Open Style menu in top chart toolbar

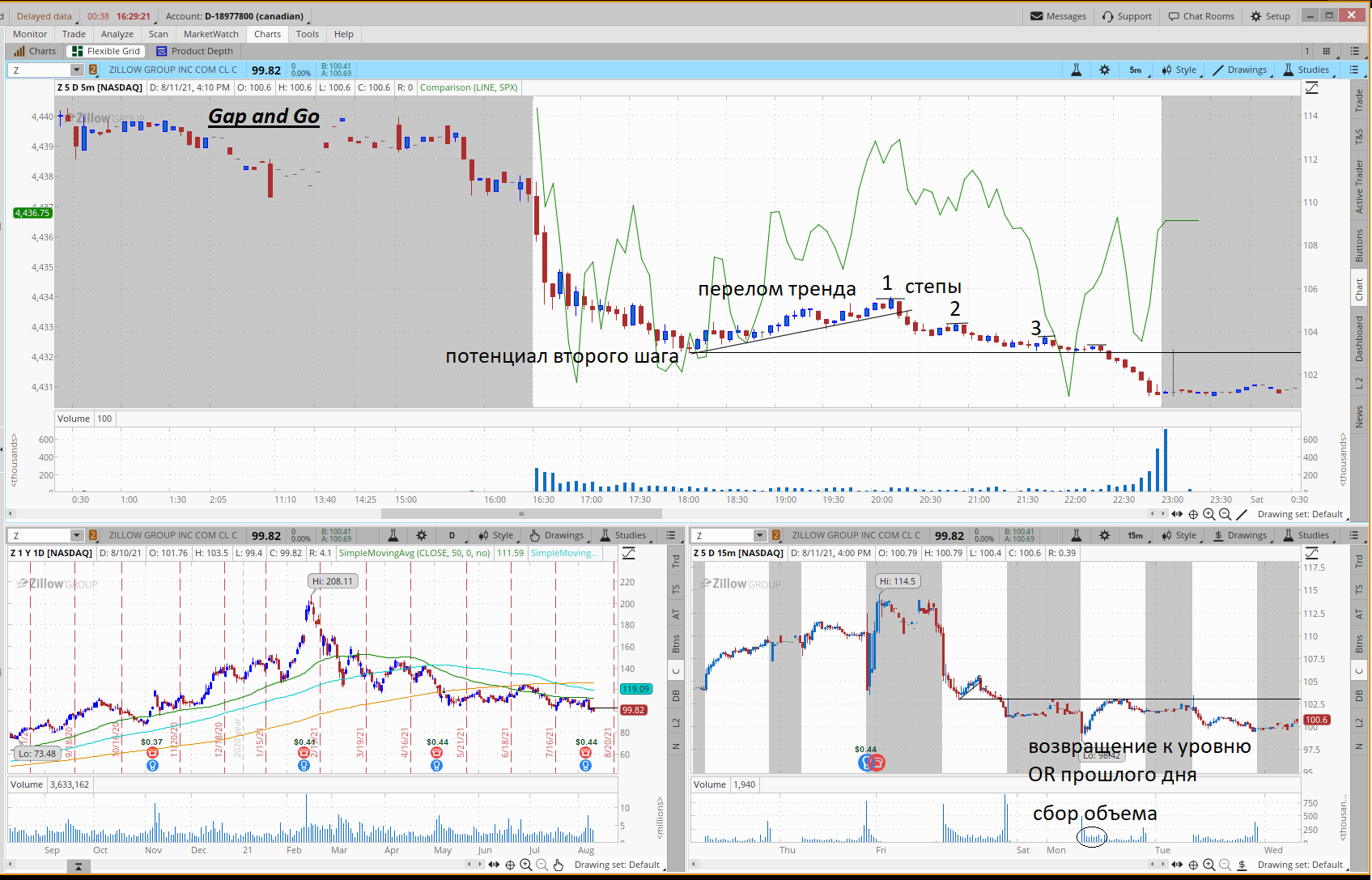(x=1179, y=70)
